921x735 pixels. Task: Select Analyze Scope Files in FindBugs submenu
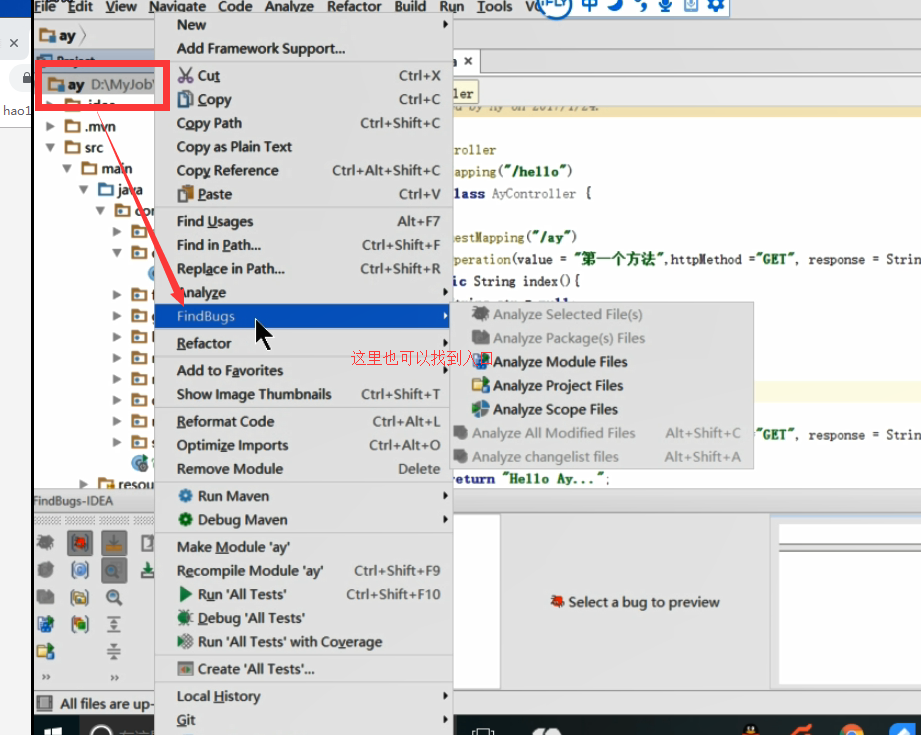click(x=555, y=409)
